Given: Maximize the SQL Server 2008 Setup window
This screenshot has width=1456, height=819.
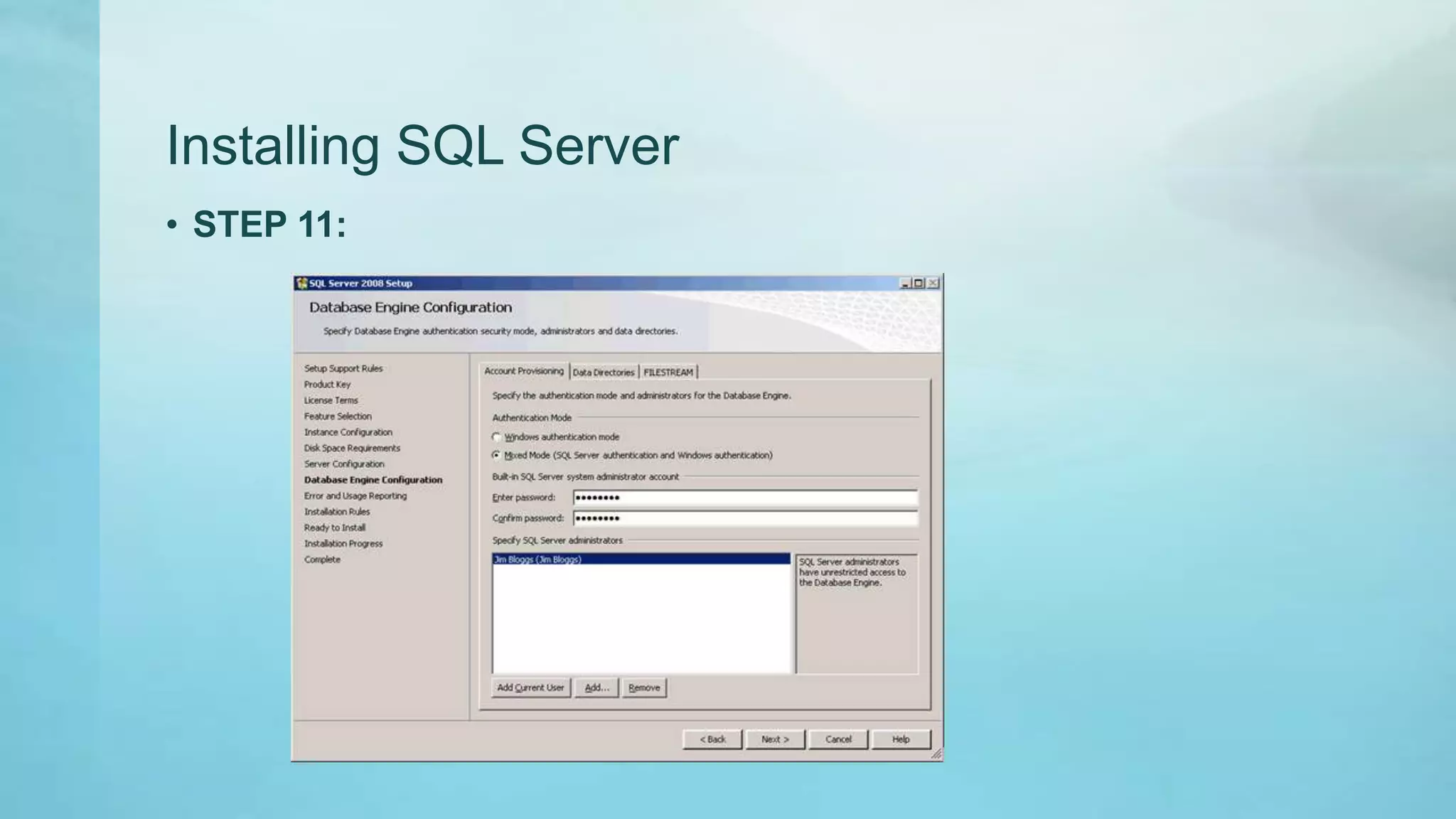Looking at the screenshot, I should [x=919, y=283].
